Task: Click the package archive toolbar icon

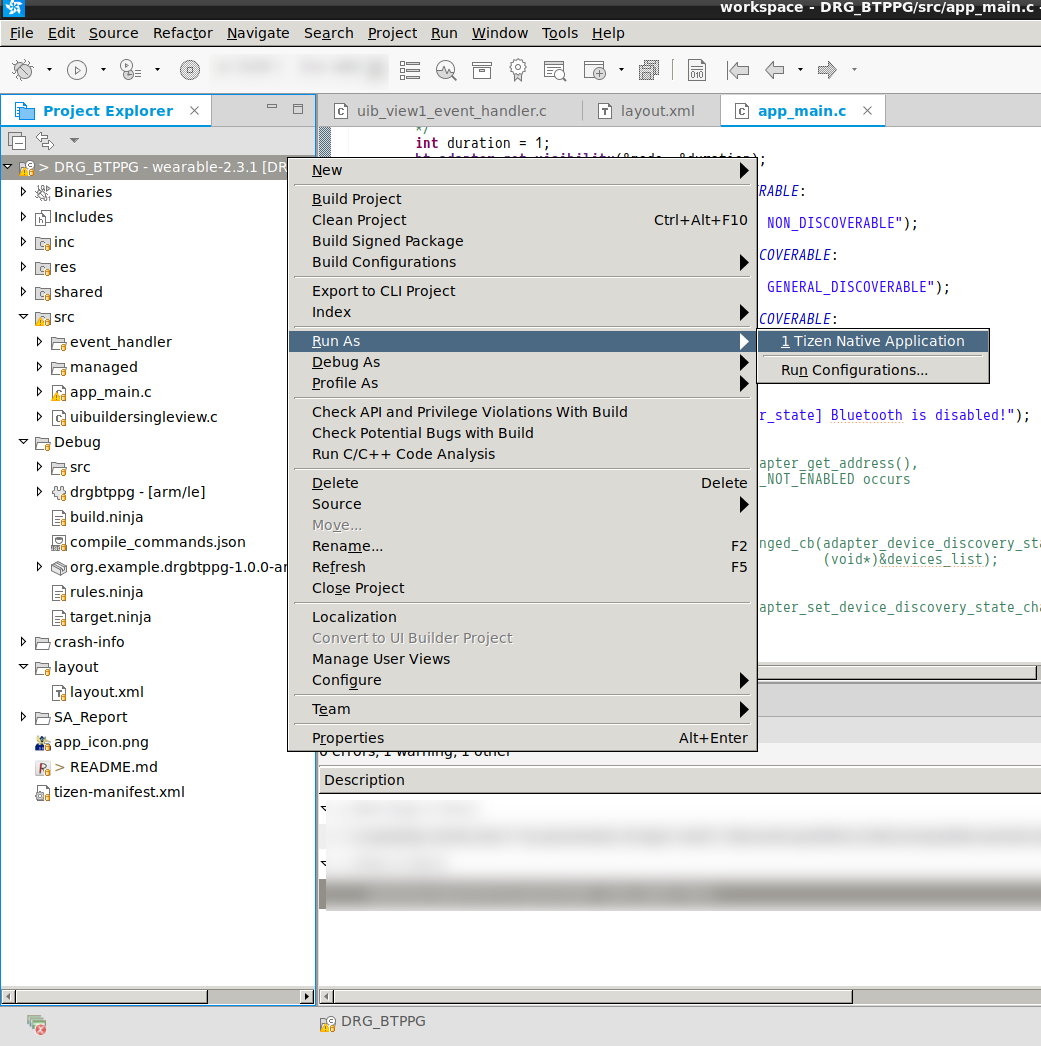Action: point(481,70)
